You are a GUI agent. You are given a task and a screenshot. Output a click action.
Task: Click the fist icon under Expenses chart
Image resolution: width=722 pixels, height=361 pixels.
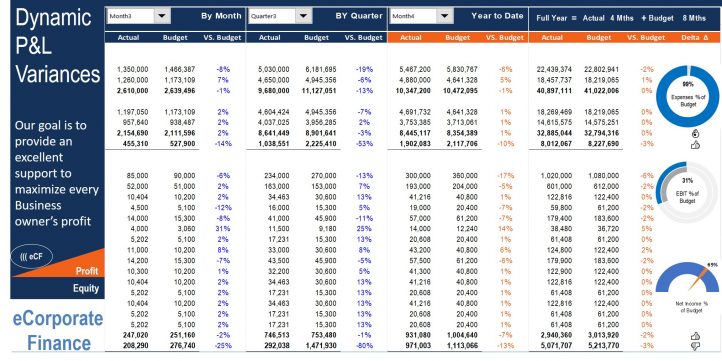pos(695,134)
